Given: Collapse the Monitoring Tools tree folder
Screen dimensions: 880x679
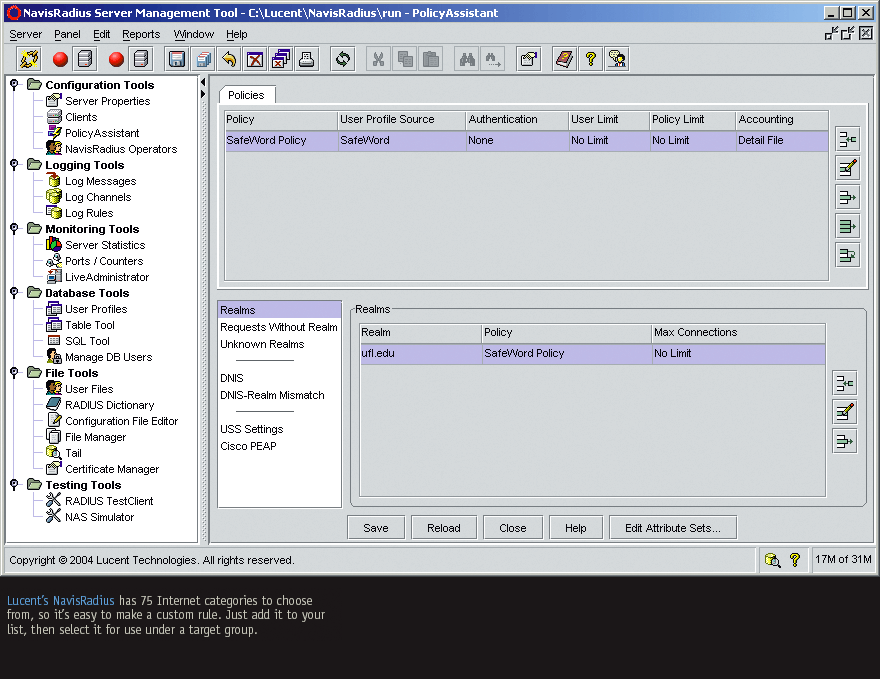Looking at the screenshot, I should (14, 229).
